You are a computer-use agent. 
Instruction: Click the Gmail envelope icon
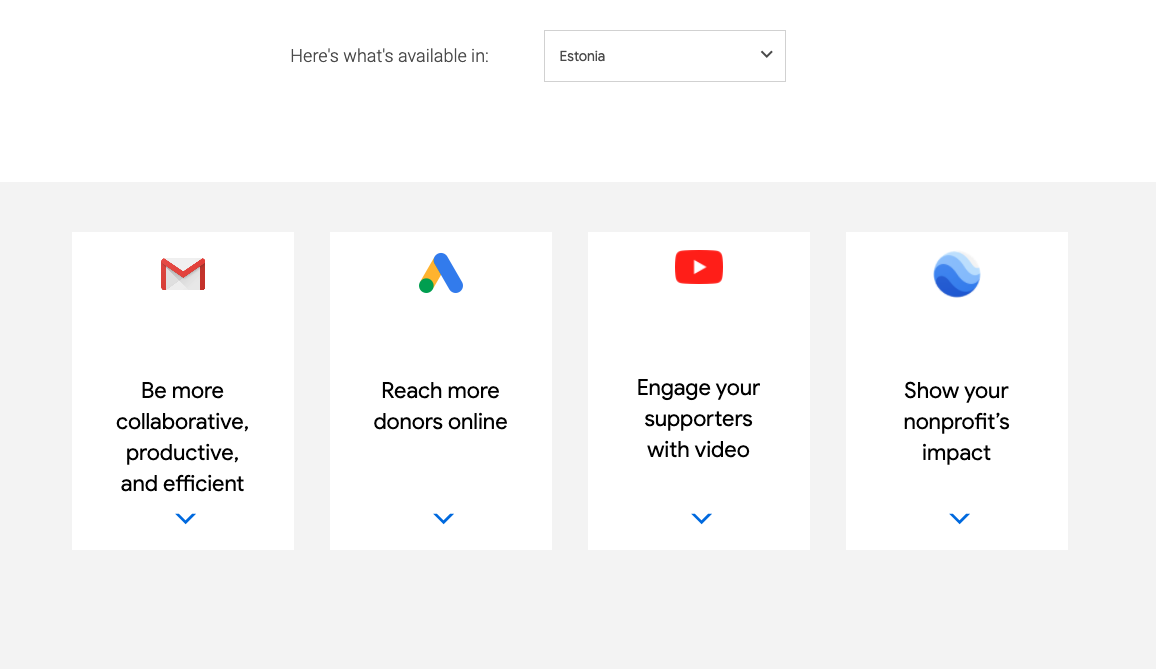(183, 274)
